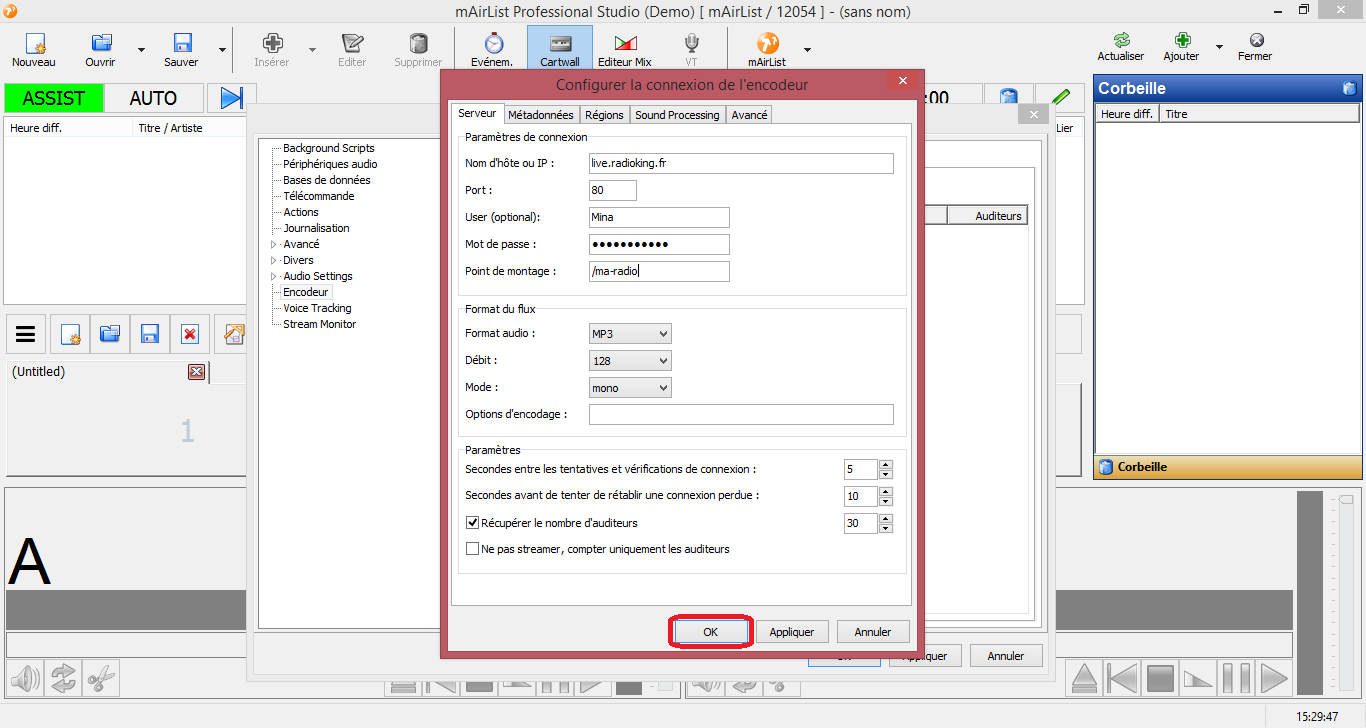Click the cartwall red X delete icon
1366x728 pixels.
(x=190, y=334)
